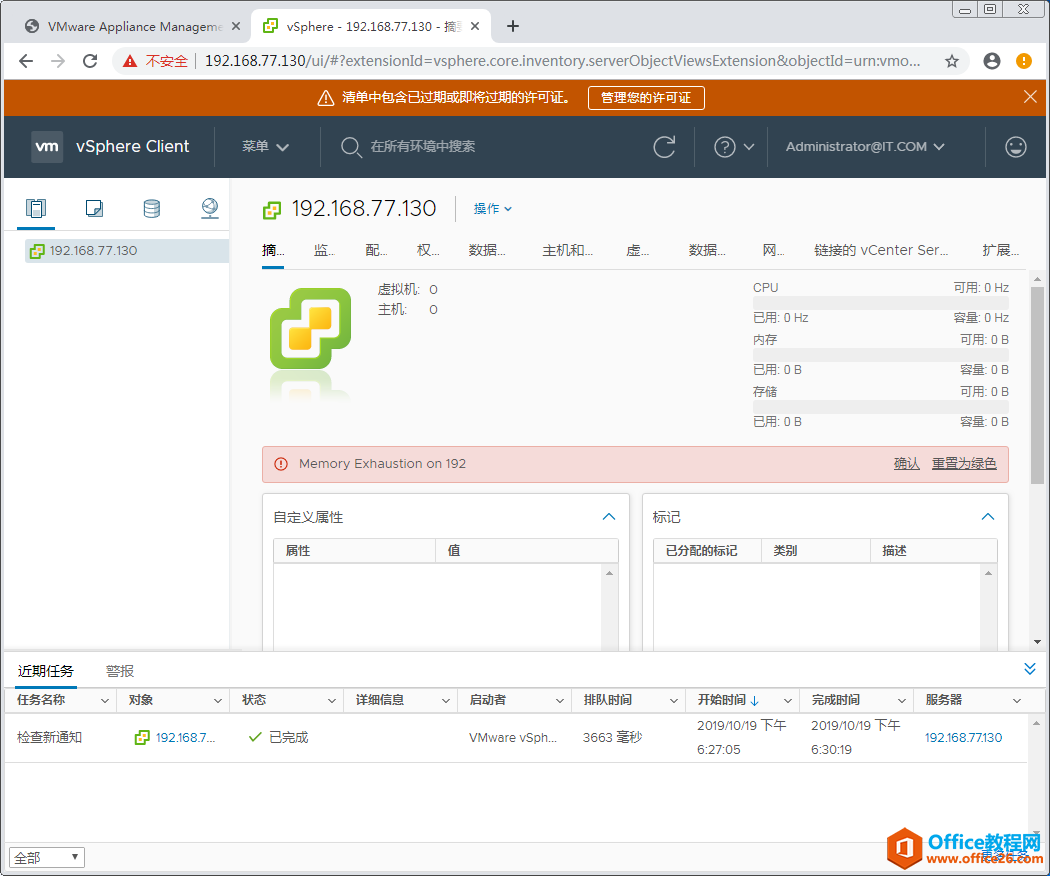
Task: Click 重置为绿色 on the memory alert
Action: [964, 463]
